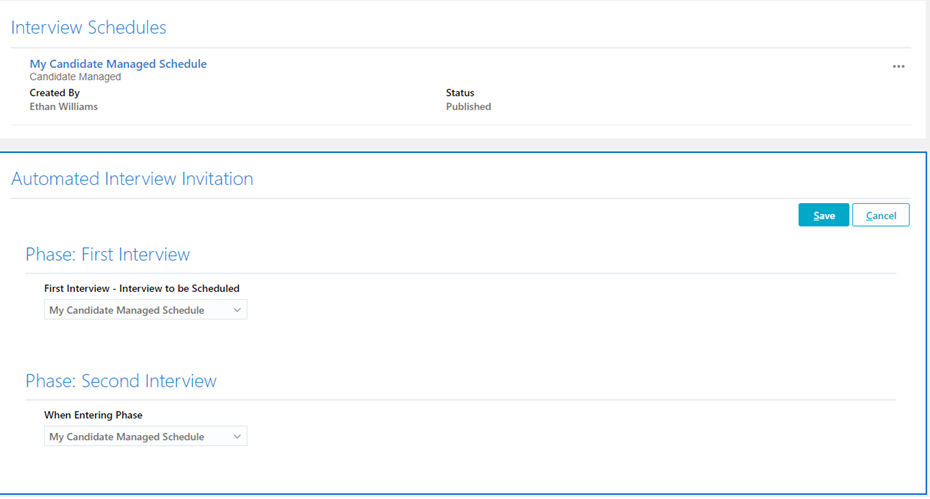Click the Automated Interview Invitation heading

[x=132, y=179]
